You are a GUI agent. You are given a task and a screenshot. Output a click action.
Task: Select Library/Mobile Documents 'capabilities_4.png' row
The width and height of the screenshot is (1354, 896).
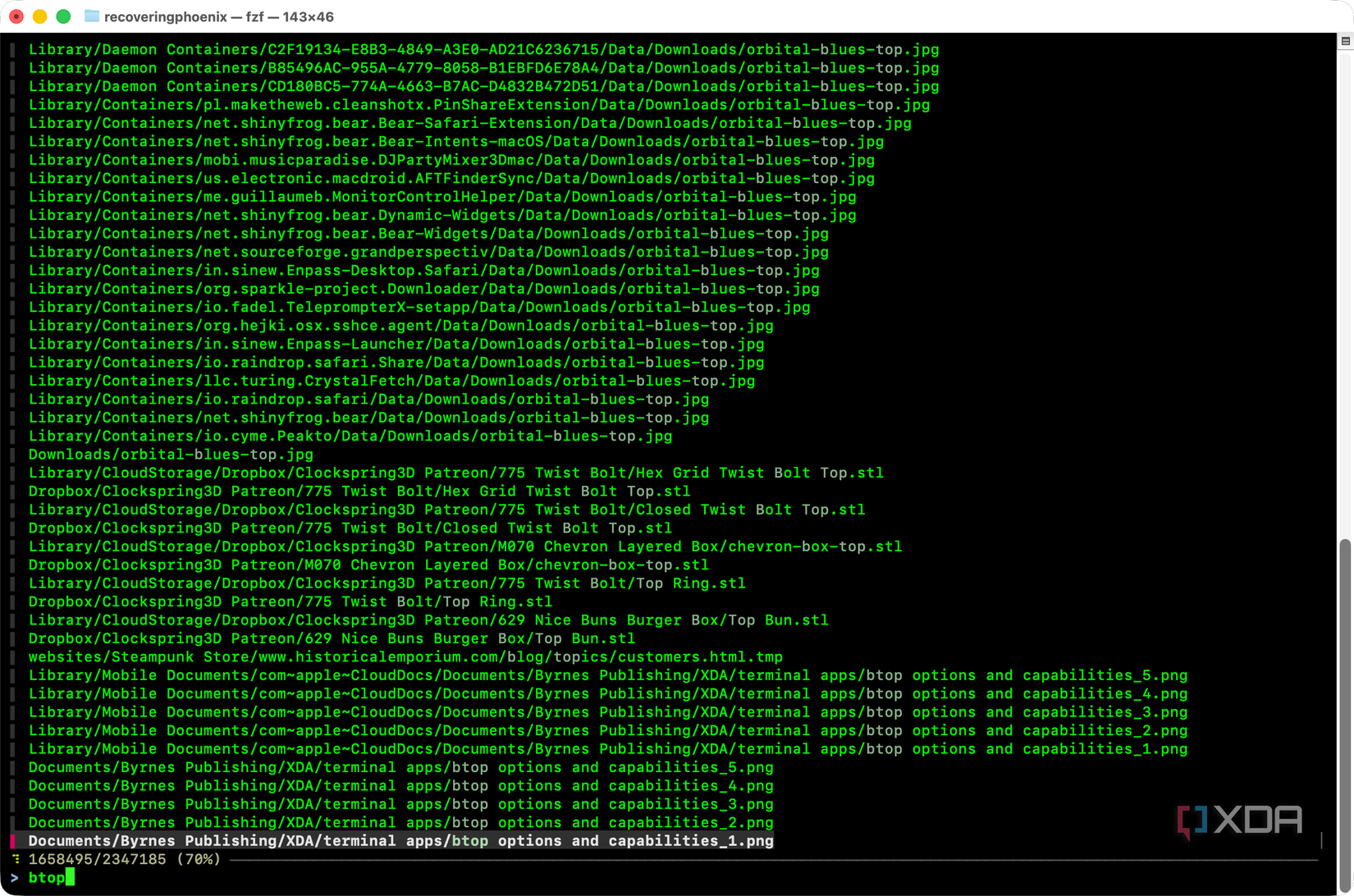pos(608,693)
